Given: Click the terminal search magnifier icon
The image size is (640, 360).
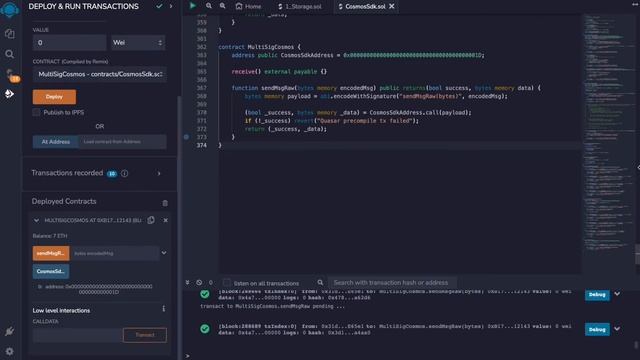Looking at the screenshot, I should pyautogui.click(x=320, y=282).
